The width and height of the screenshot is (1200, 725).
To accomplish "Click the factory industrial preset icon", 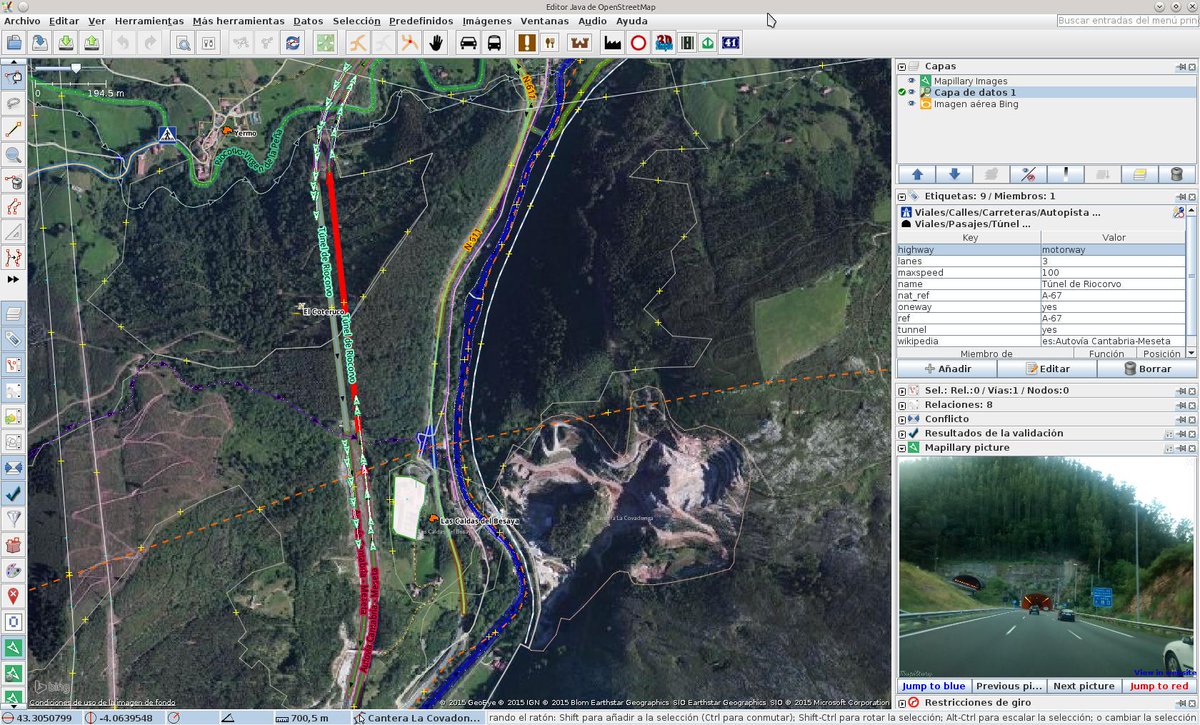I will (x=613, y=43).
